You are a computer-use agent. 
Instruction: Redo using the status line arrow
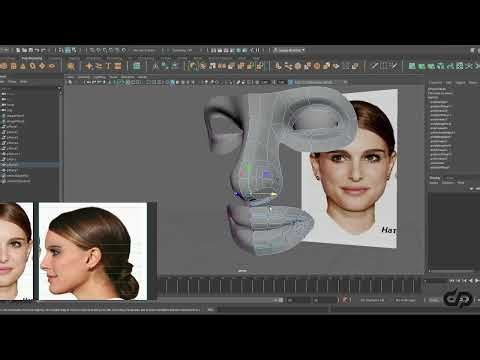tap(43, 50)
